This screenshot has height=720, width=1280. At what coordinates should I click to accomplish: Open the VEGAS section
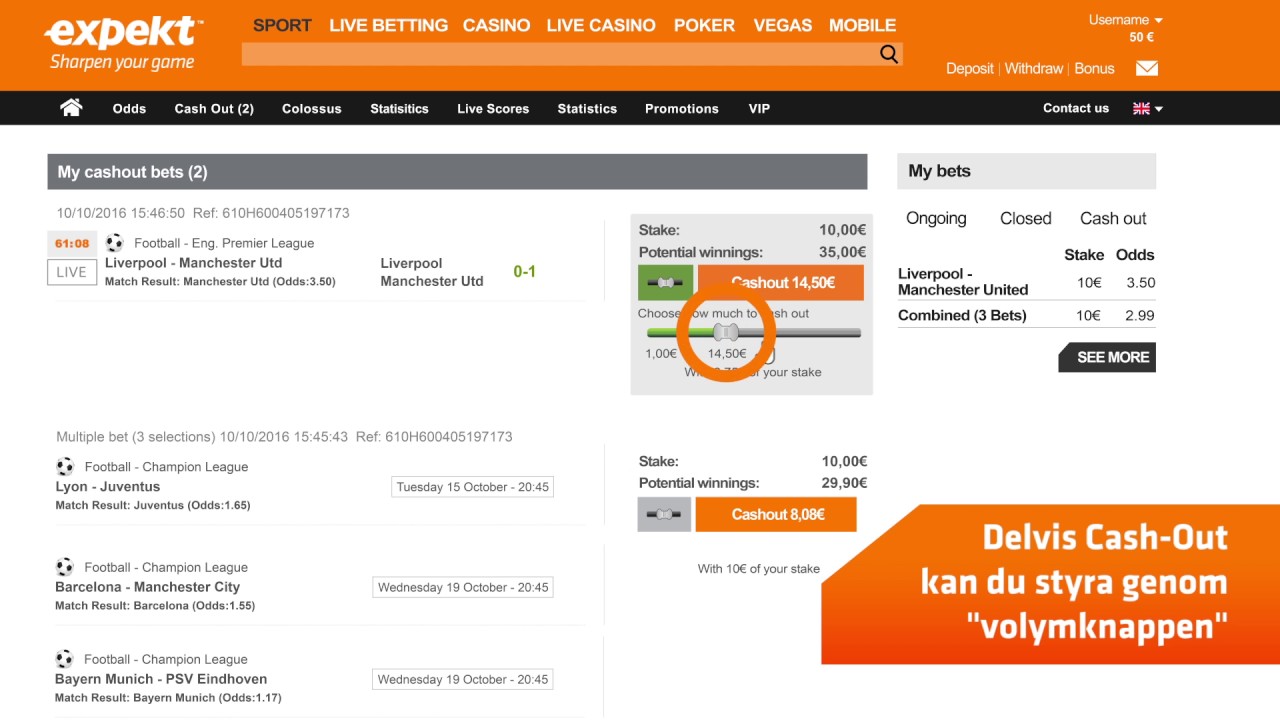tap(782, 25)
